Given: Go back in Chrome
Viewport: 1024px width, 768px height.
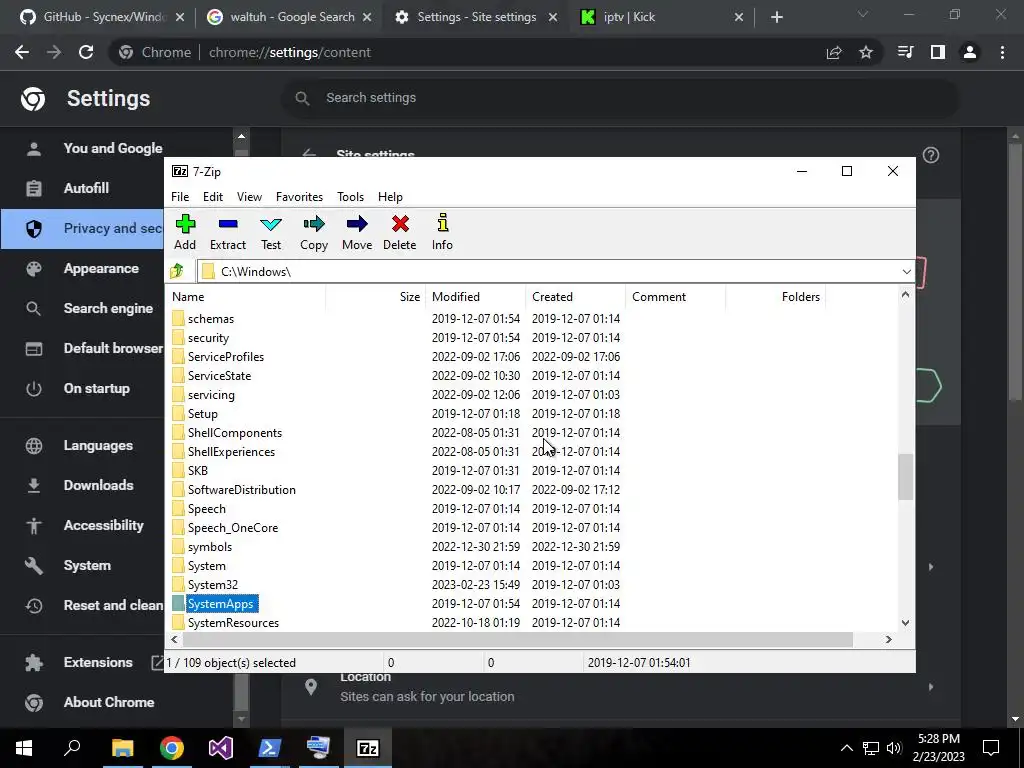Looking at the screenshot, I should click(22, 52).
